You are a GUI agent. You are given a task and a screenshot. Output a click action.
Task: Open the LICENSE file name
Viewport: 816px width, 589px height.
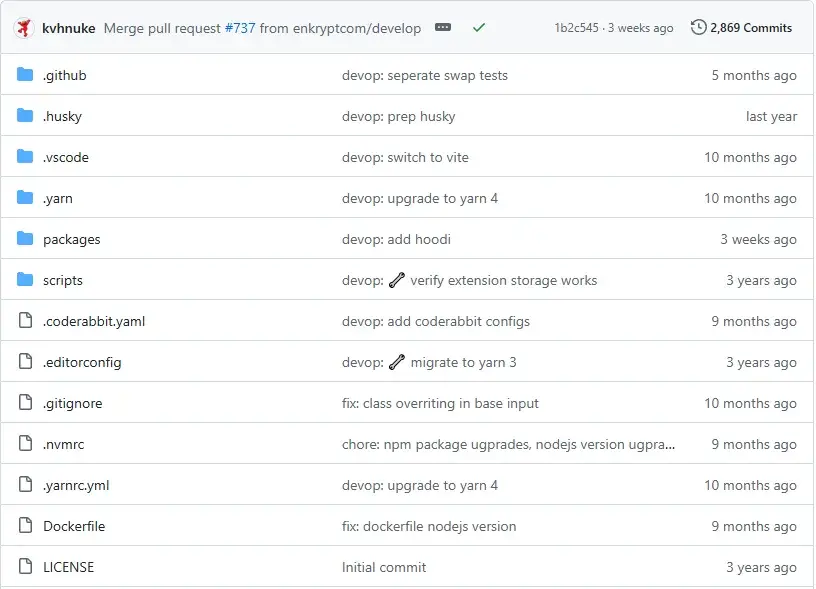(x=69, y=567)
